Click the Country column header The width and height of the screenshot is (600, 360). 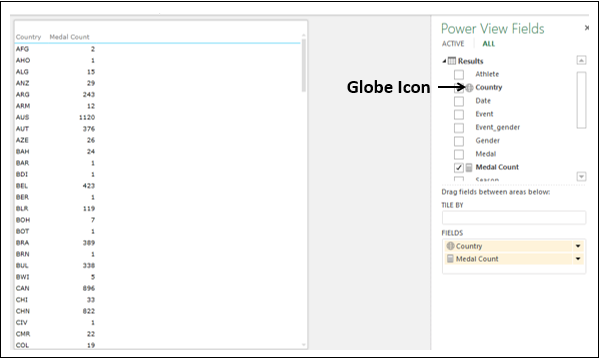[28, 37]
